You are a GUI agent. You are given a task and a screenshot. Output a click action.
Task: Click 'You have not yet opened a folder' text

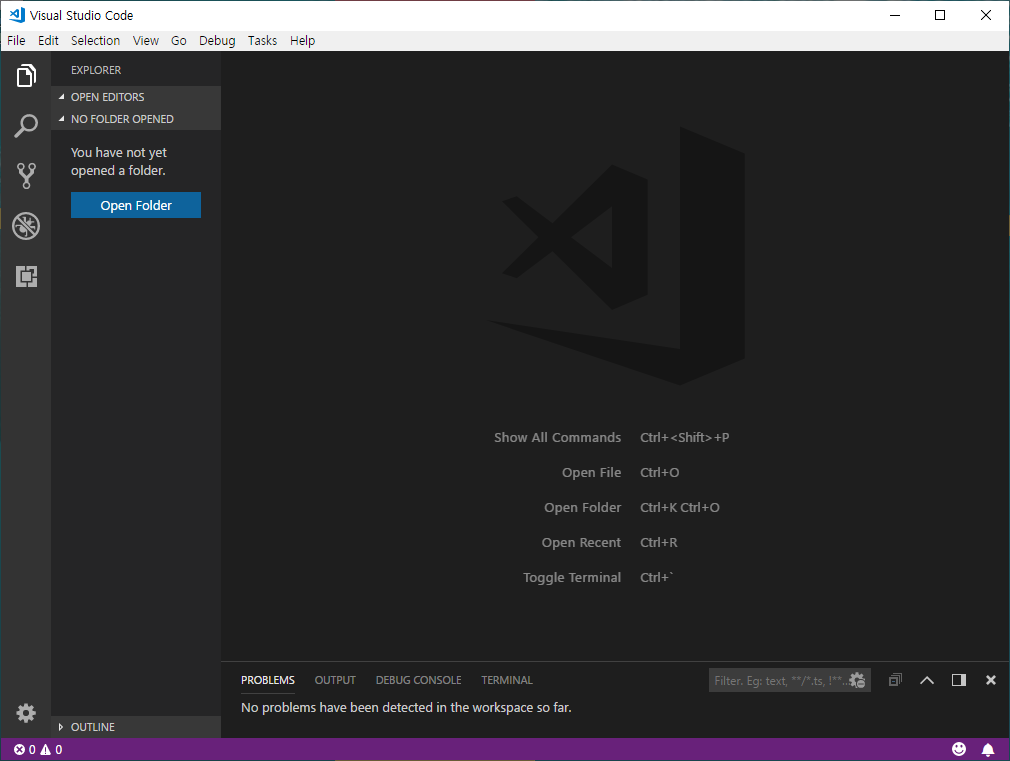point(119,162)
